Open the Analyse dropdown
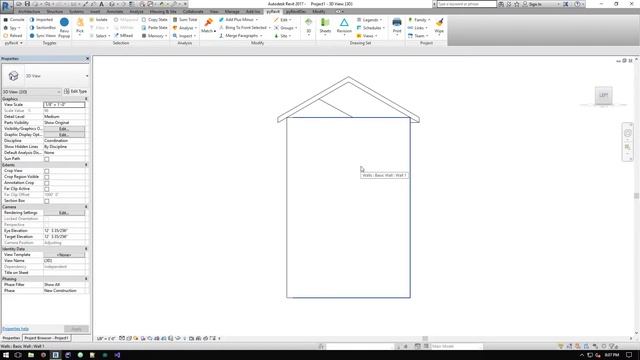 coord(185,28)
